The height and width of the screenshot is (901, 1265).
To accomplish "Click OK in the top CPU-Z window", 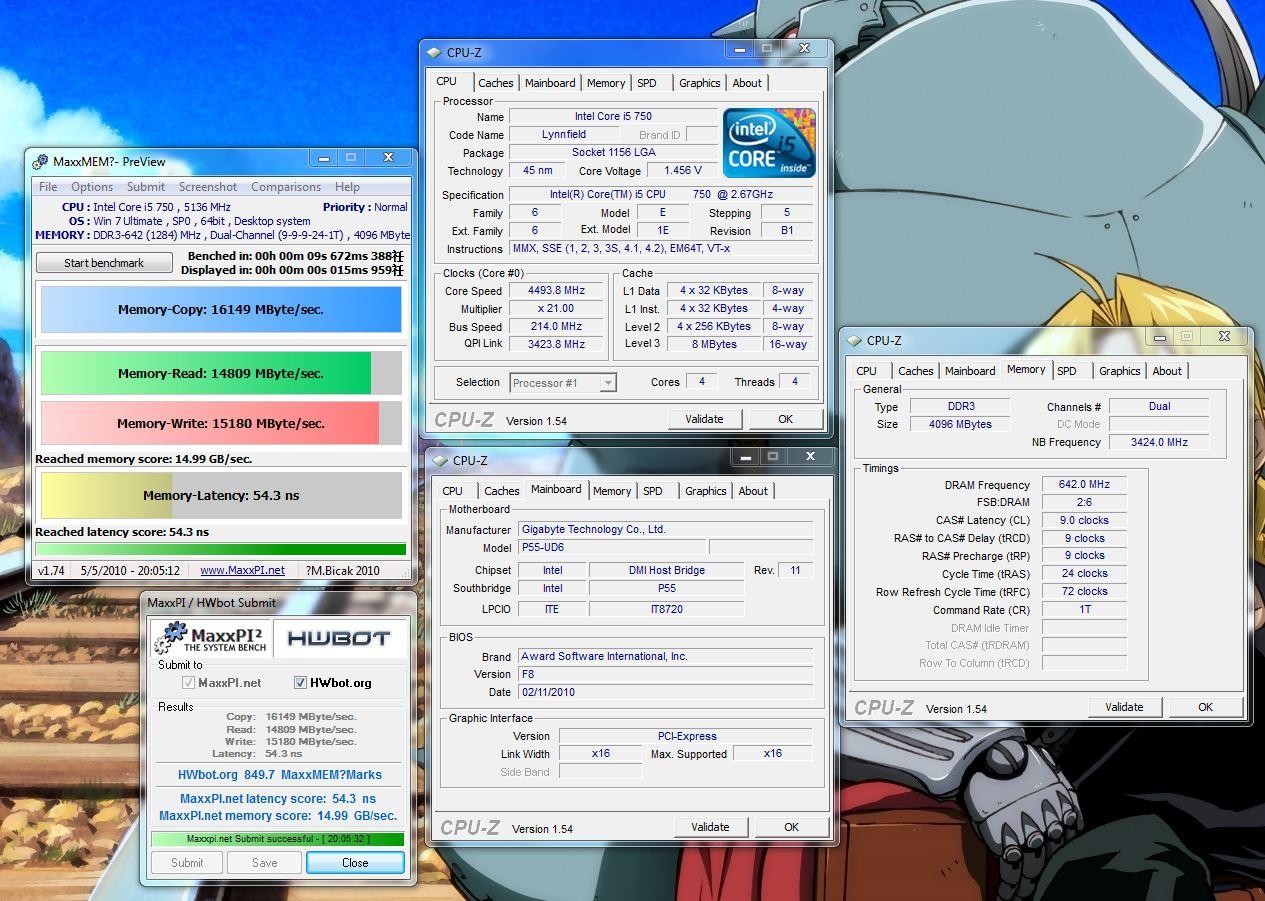I will tap(785, 419).
